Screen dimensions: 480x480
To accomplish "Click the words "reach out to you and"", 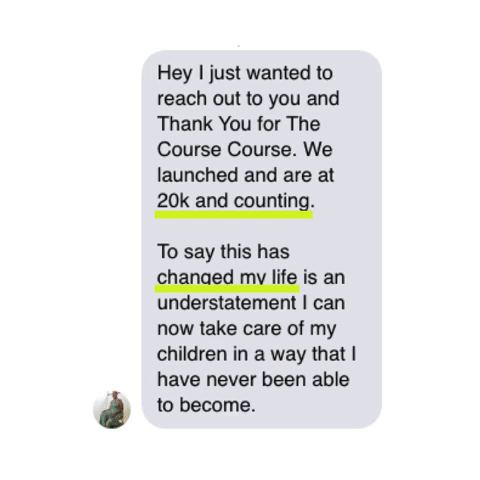I will (x=248, y=99).
